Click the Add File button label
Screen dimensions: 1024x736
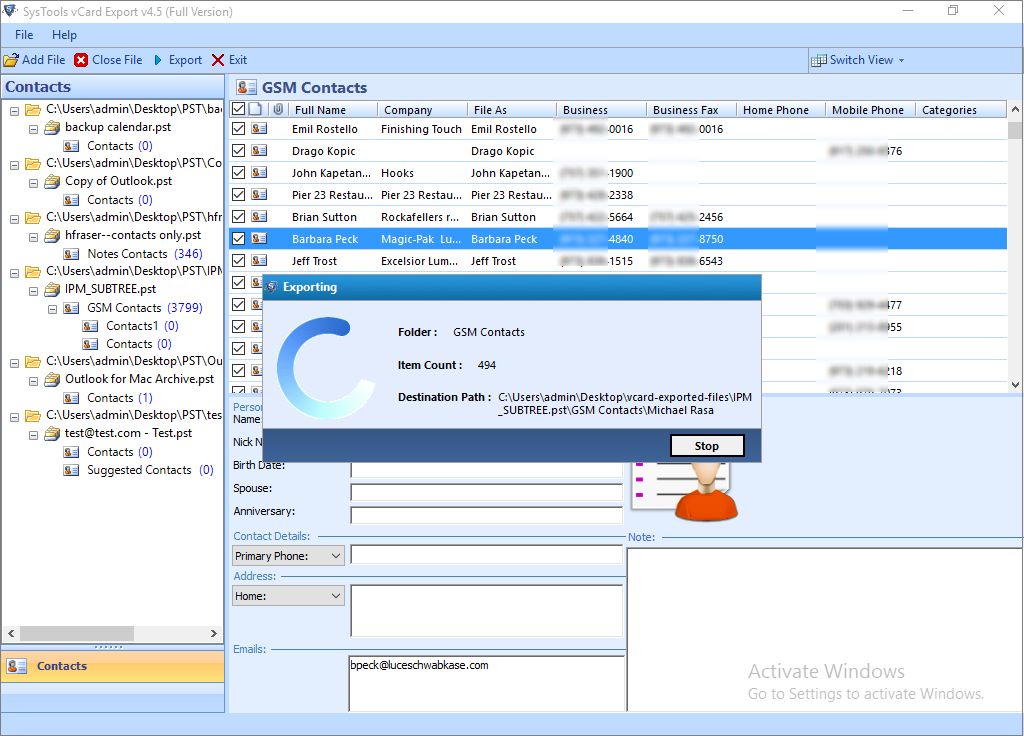point(44,60)
